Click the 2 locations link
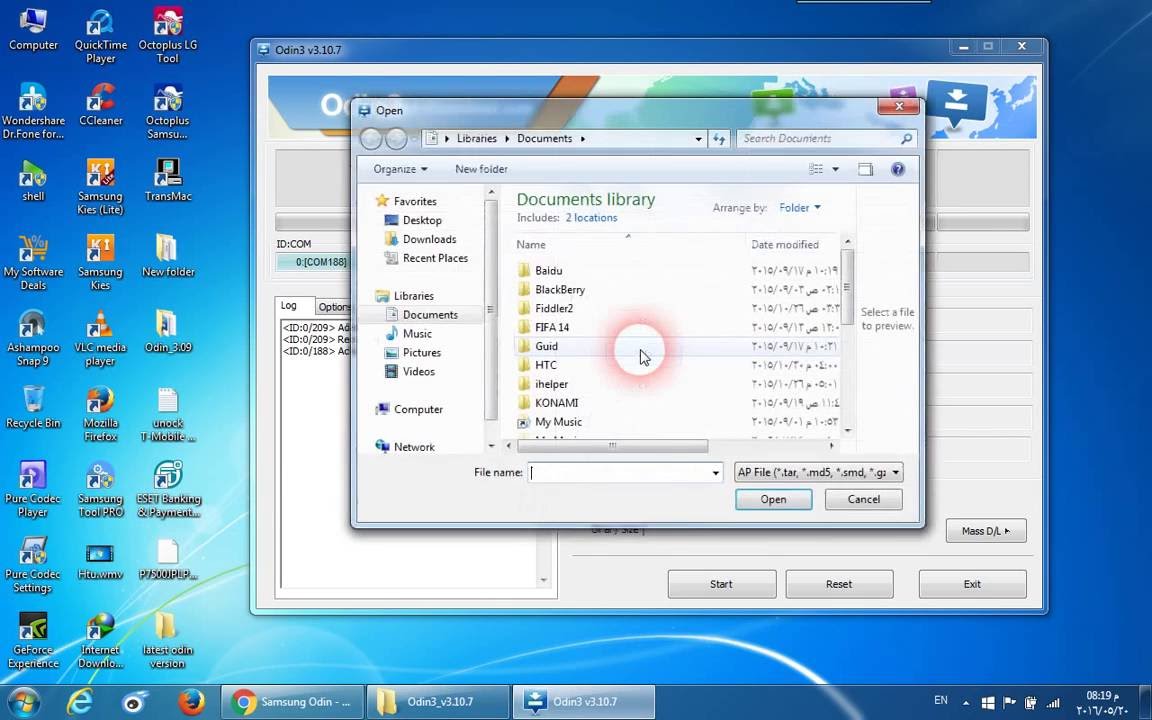This screenshot has width=1152, height=720. click(x=591, y=217)
